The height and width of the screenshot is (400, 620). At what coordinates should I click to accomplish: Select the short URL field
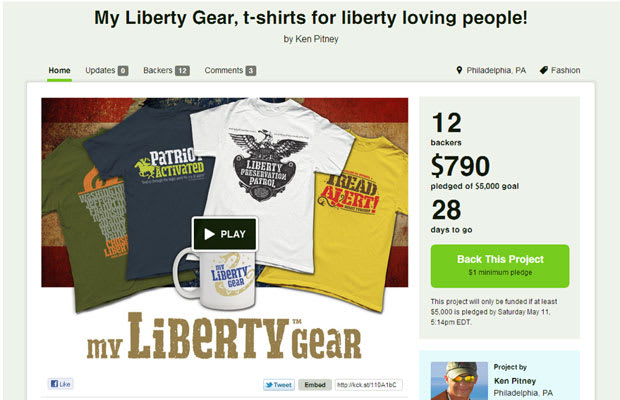[369, 385]
